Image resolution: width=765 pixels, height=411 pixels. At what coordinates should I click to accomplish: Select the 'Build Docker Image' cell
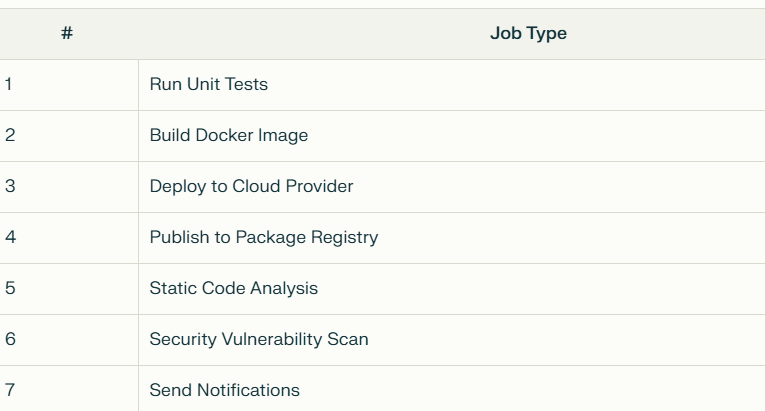click(452, 136)
